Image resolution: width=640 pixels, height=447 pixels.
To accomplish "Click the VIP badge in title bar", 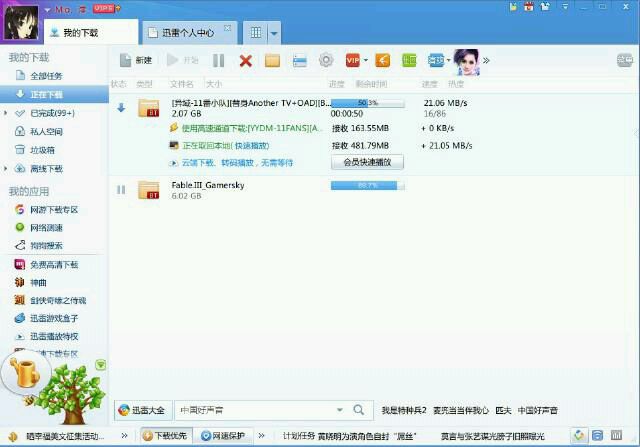I will tap(103, 8).
